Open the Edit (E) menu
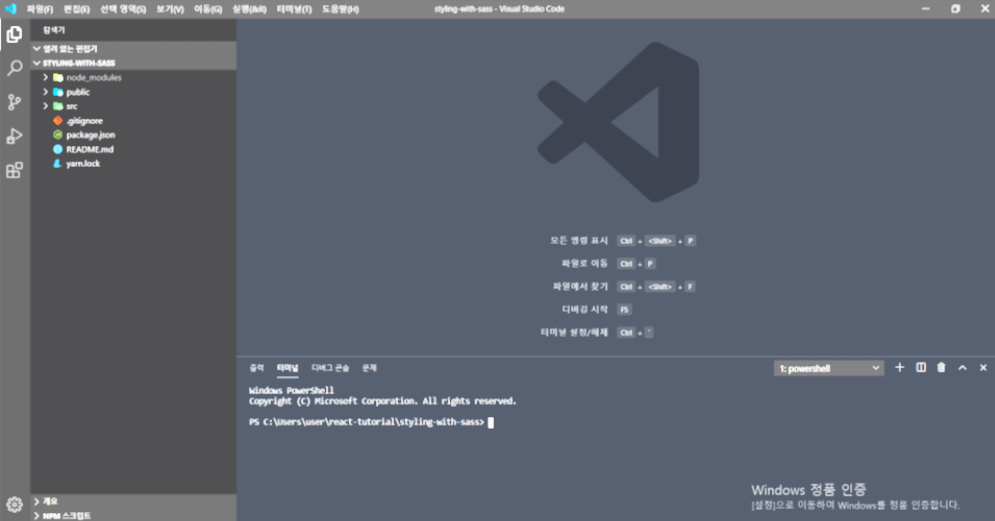The image size is (995, 521). (x=76, y=9)
